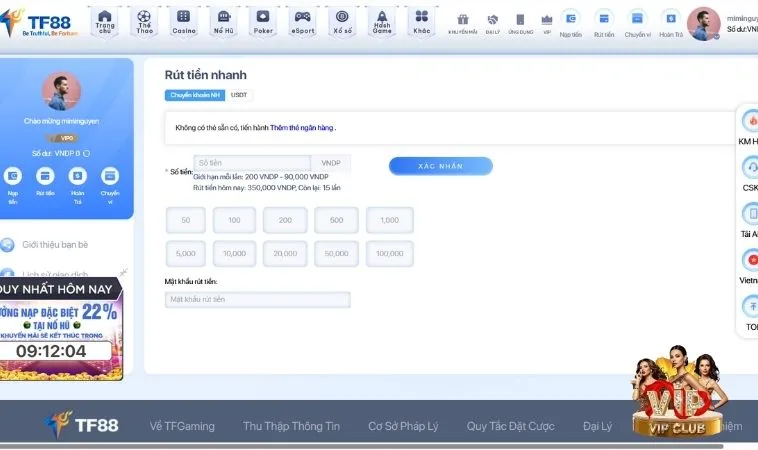Screen dimensions: 758x450
Task: Click the Ứng dụng phone icon
Action: [520, 19]
